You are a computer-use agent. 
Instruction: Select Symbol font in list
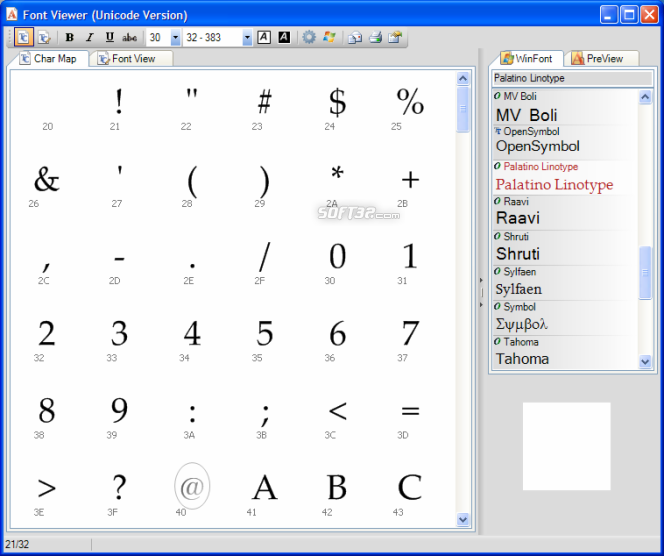pyautogui.click(x=565, y=318)
